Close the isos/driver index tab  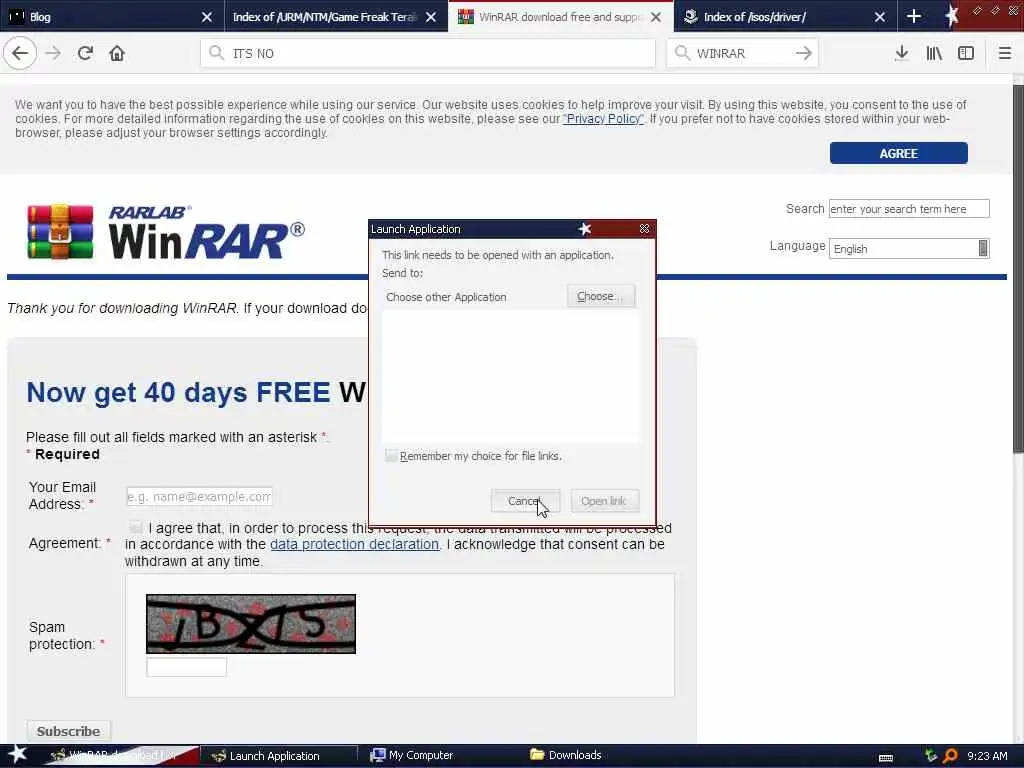point(880,17)
